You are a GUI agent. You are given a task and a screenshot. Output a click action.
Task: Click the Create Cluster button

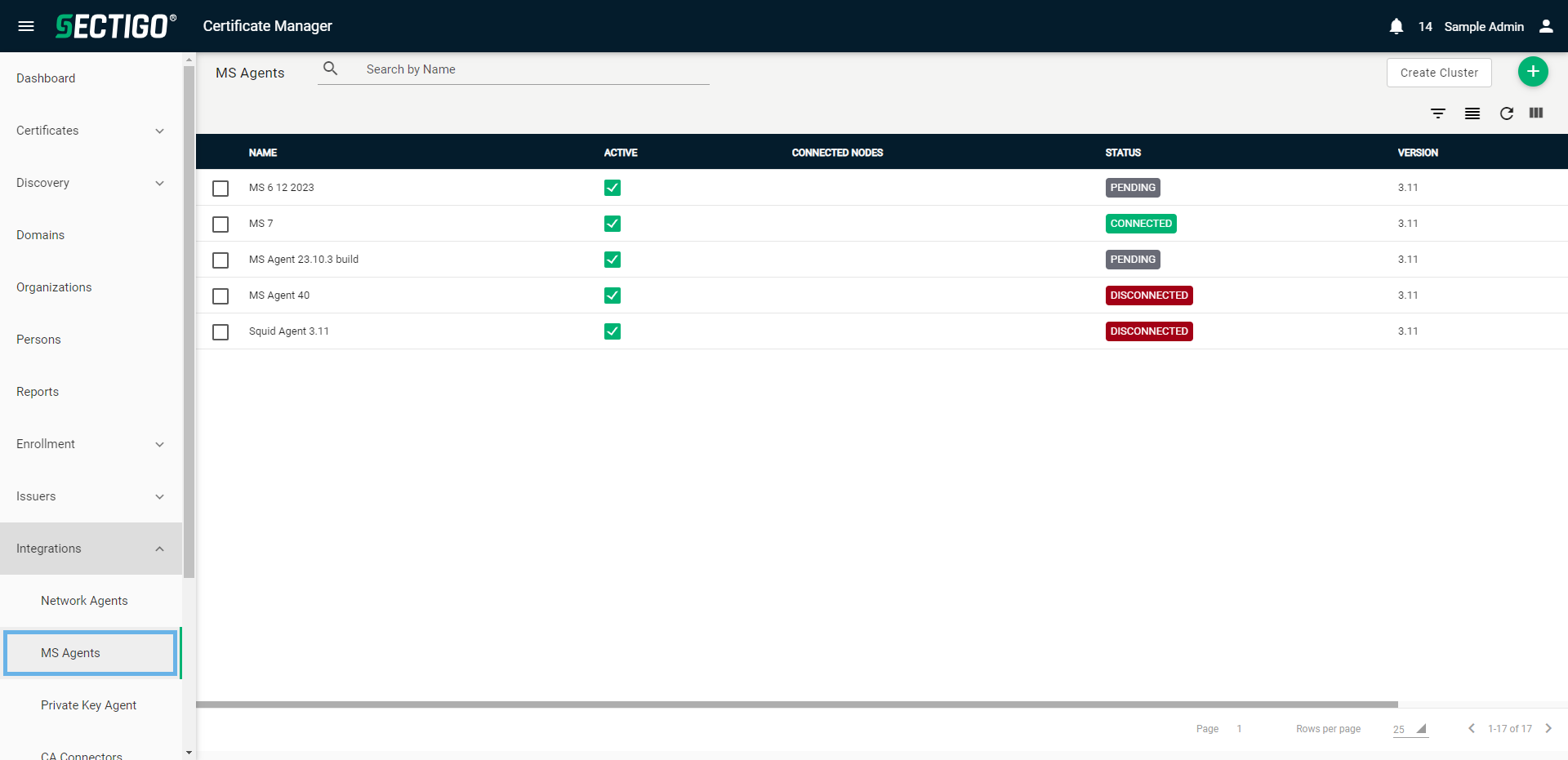point(1439,73)
